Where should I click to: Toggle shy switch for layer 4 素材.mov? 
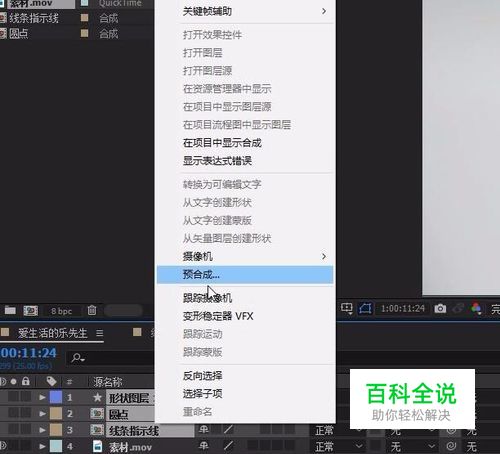pyautogui.click(x=203, y=446)
